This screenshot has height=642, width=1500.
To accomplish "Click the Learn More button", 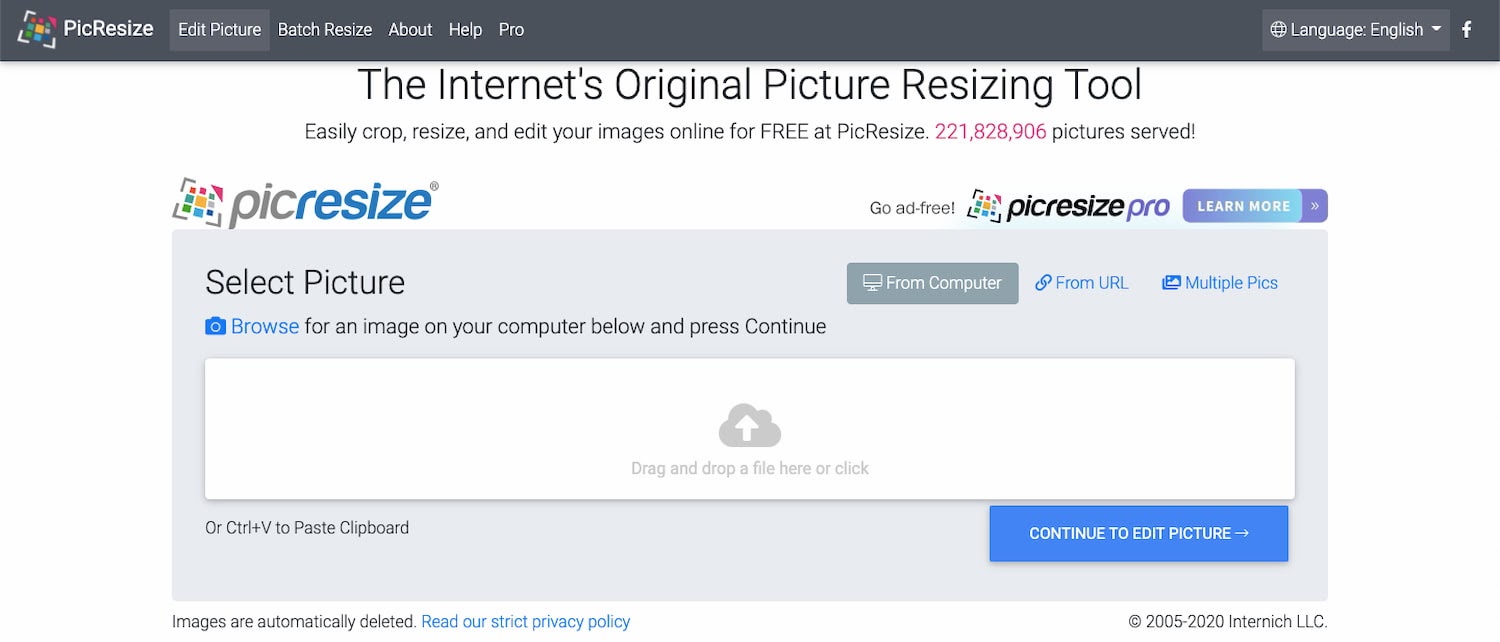I will pos(1243,206).
